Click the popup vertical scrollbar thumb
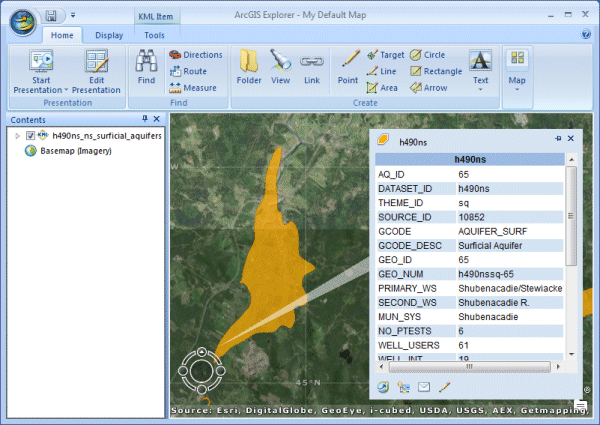600x425 pixels. click(571, 216)
